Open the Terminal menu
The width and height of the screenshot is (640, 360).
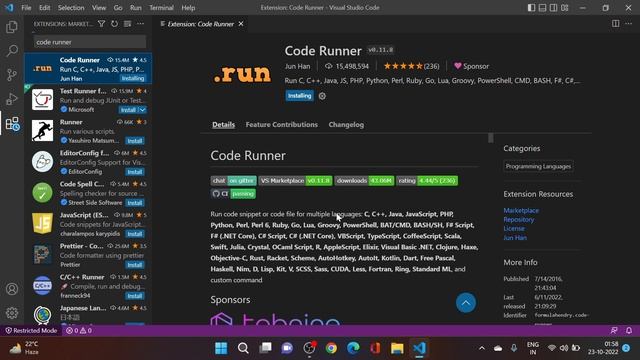point(161,8)
